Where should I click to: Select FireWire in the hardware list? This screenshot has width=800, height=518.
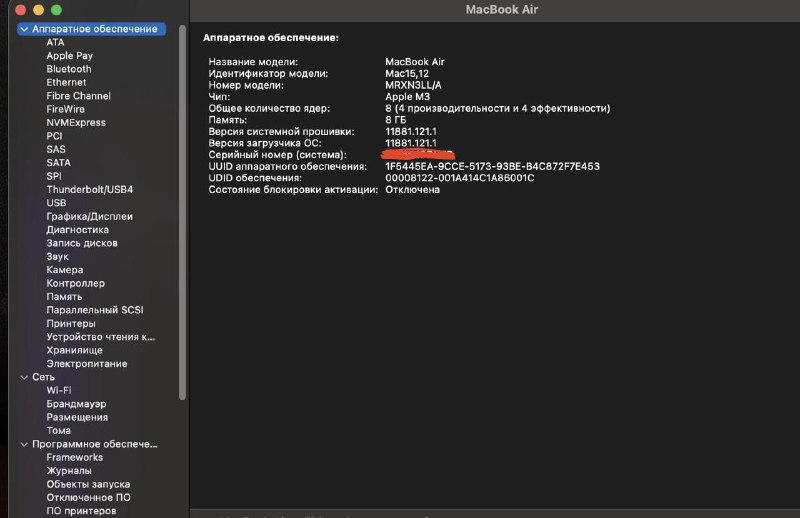tap(65, 109)
